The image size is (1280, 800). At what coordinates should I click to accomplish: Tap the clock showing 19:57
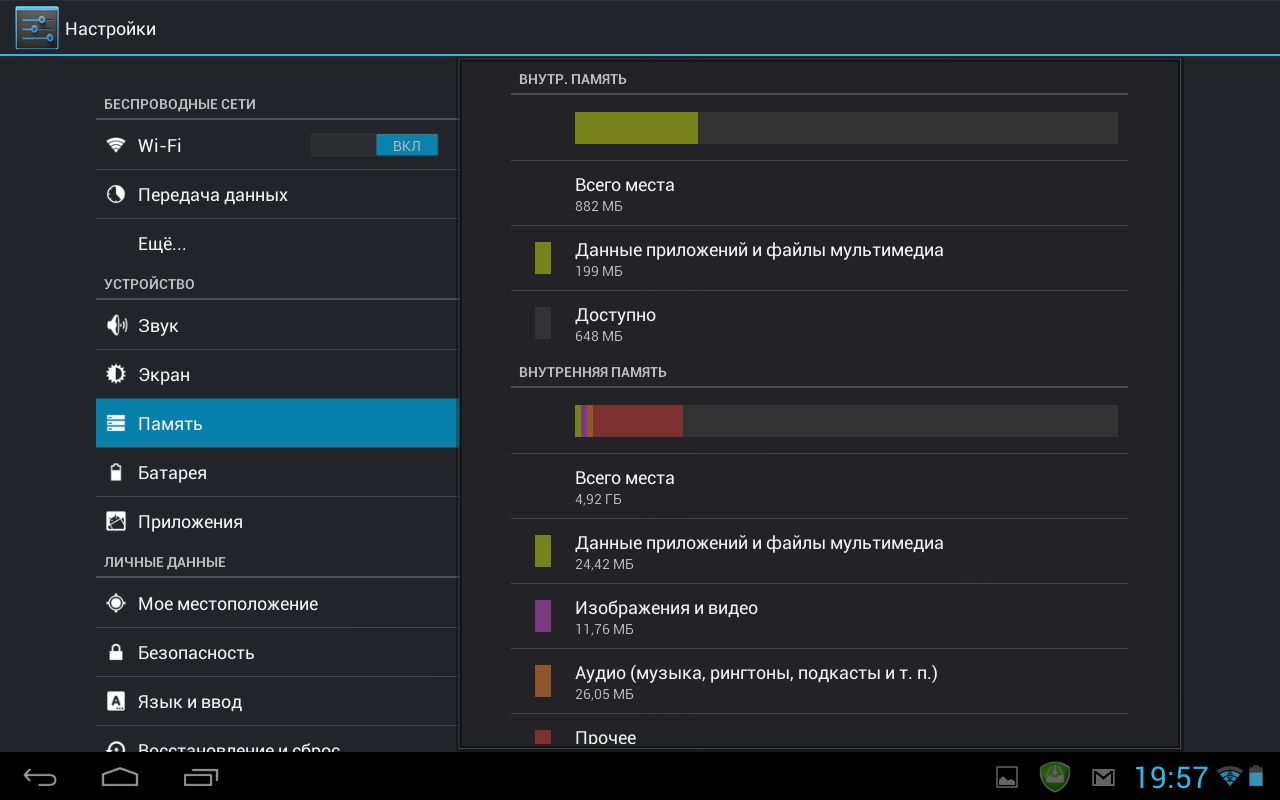point(1171,777)
